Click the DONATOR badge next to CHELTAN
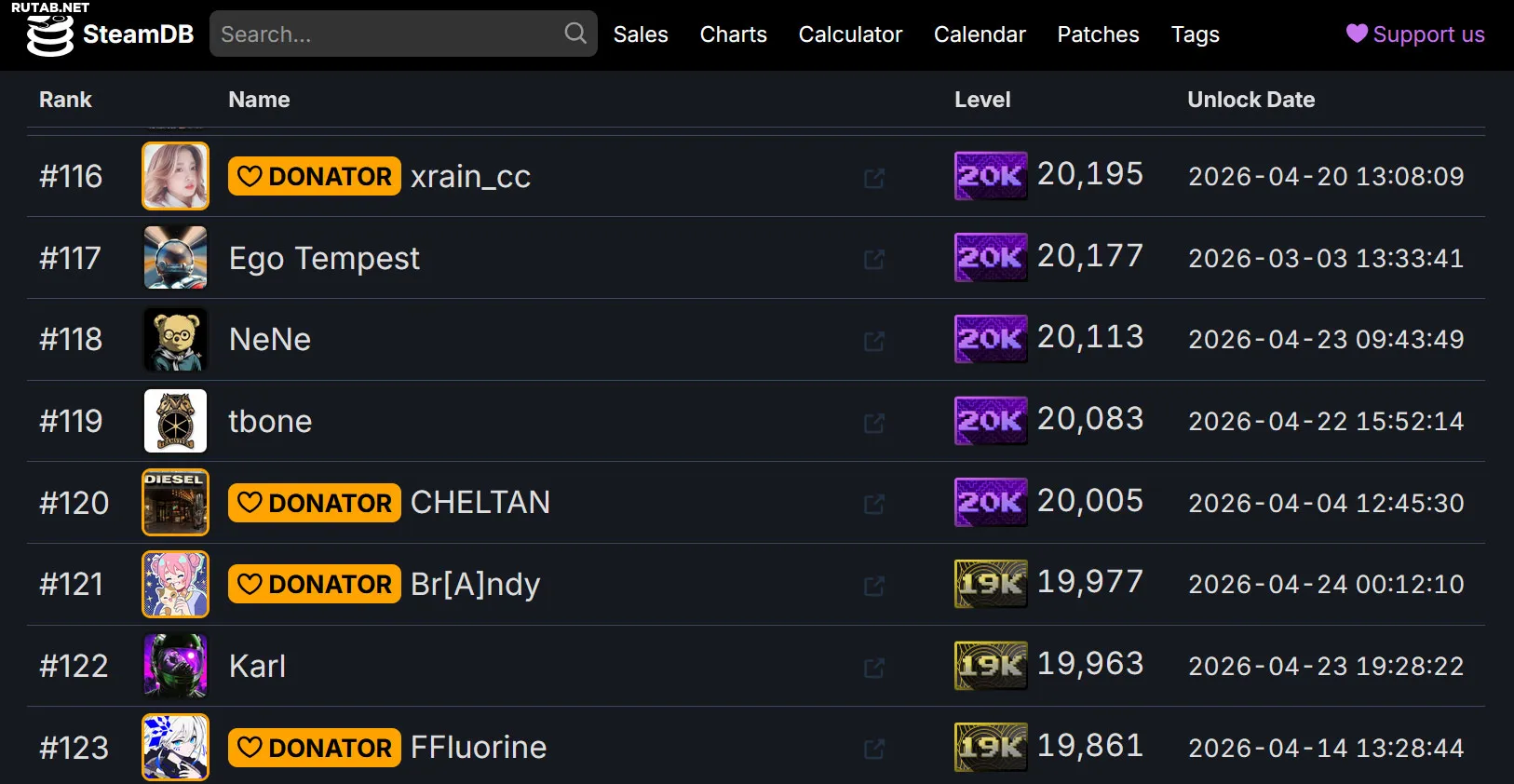This screenshot has width=1514, height=784. click(314, 503)
